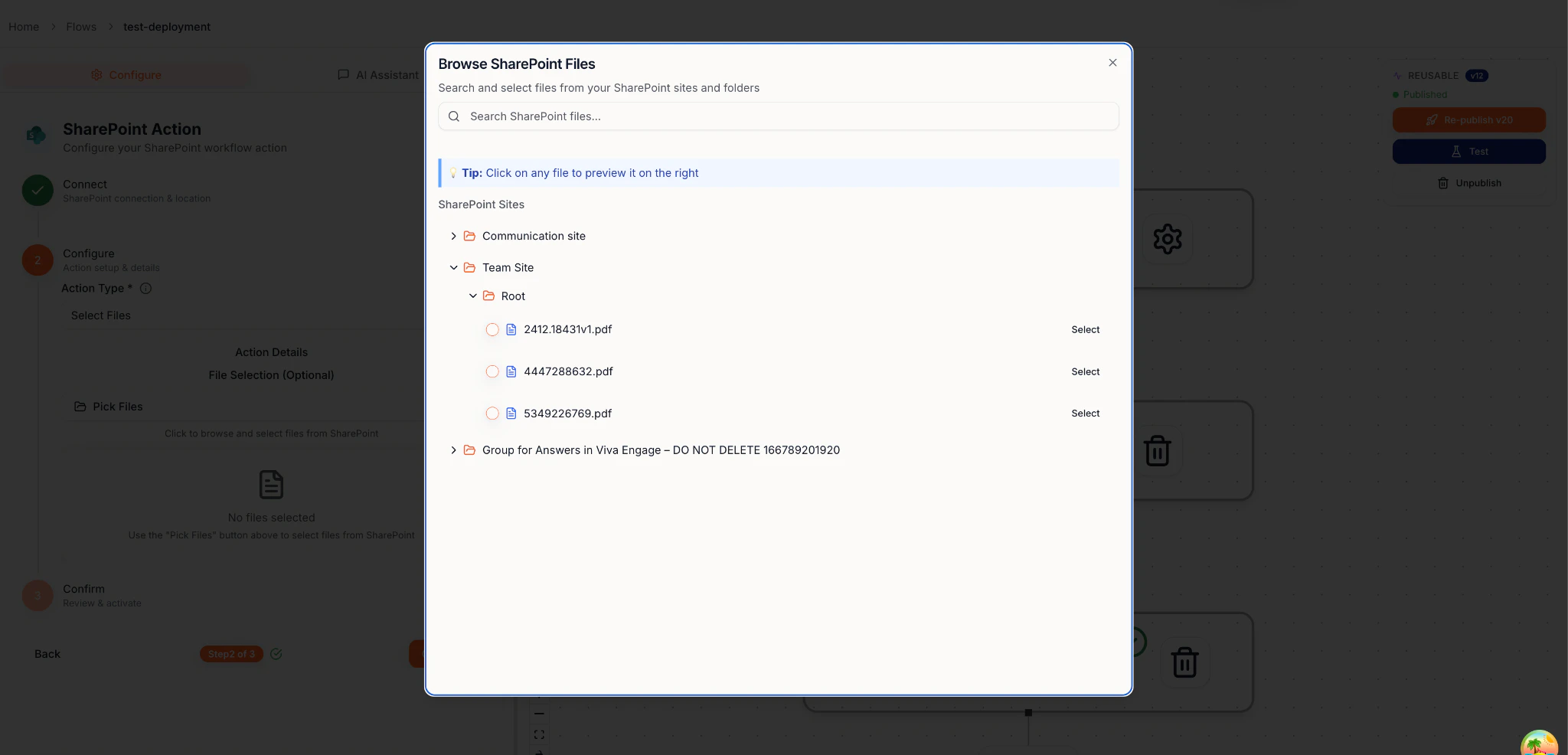Viewport: 1568px width, 755px height.
Task: Expand the Group for Answers in Viva Engage folder
Action: point(453,450)
